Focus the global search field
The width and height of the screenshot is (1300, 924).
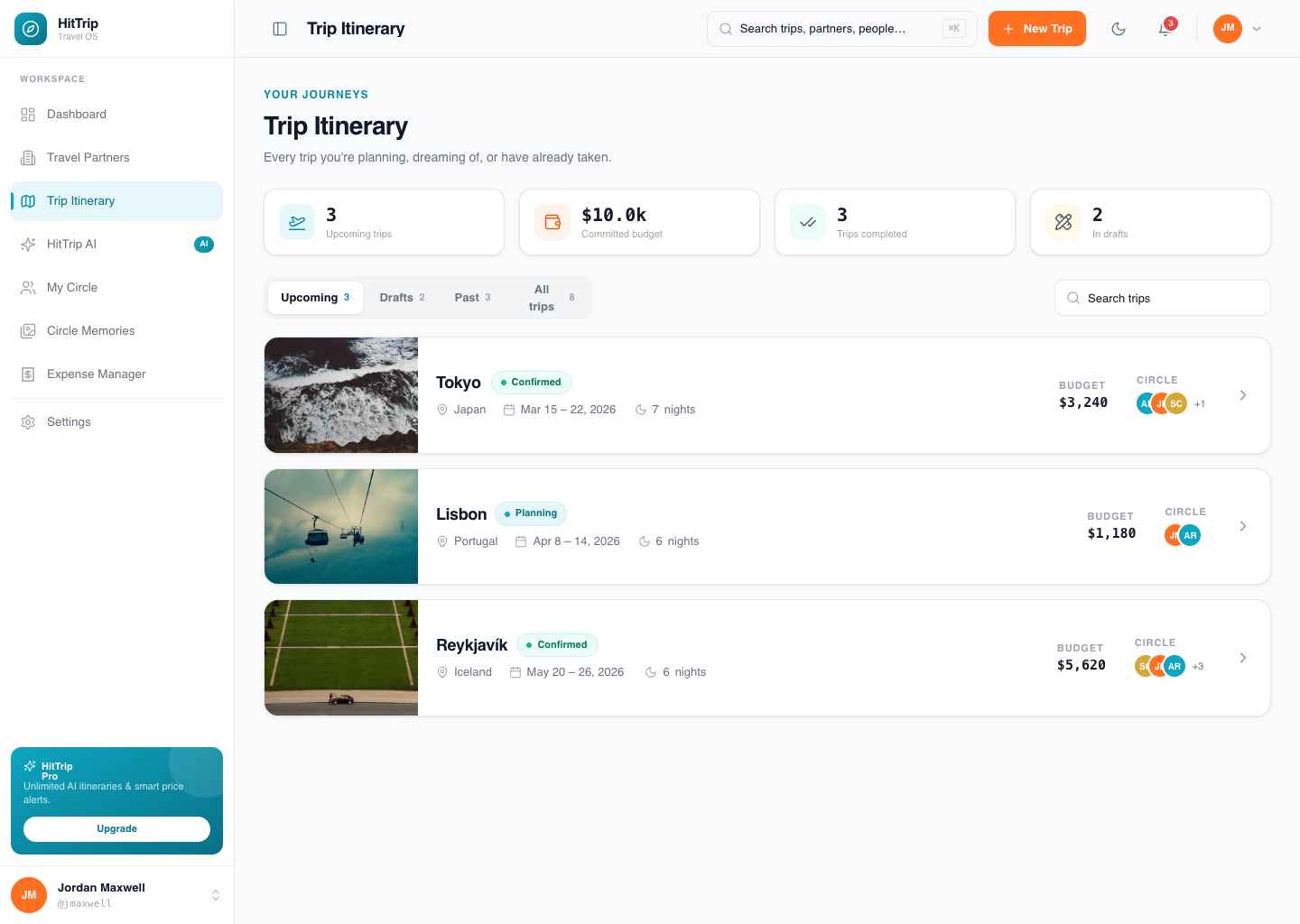(x=841, y=29)
